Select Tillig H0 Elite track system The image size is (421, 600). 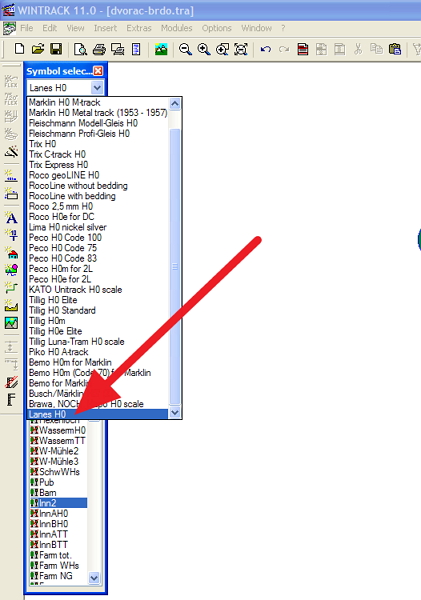pyautogui.click(x=53, y=300)
